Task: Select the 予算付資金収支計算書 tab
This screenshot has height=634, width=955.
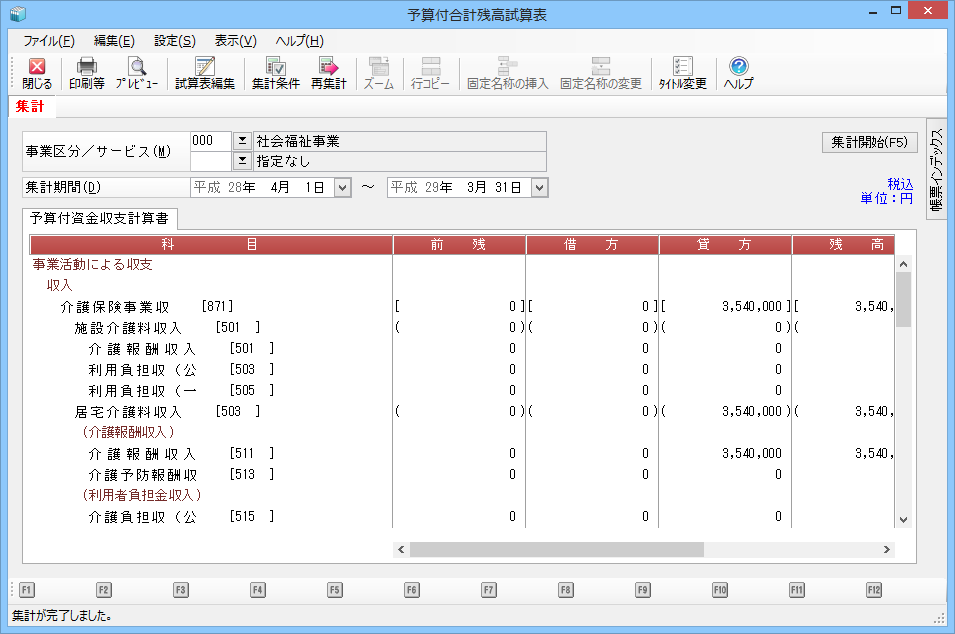Action: [x=99, y=217]
